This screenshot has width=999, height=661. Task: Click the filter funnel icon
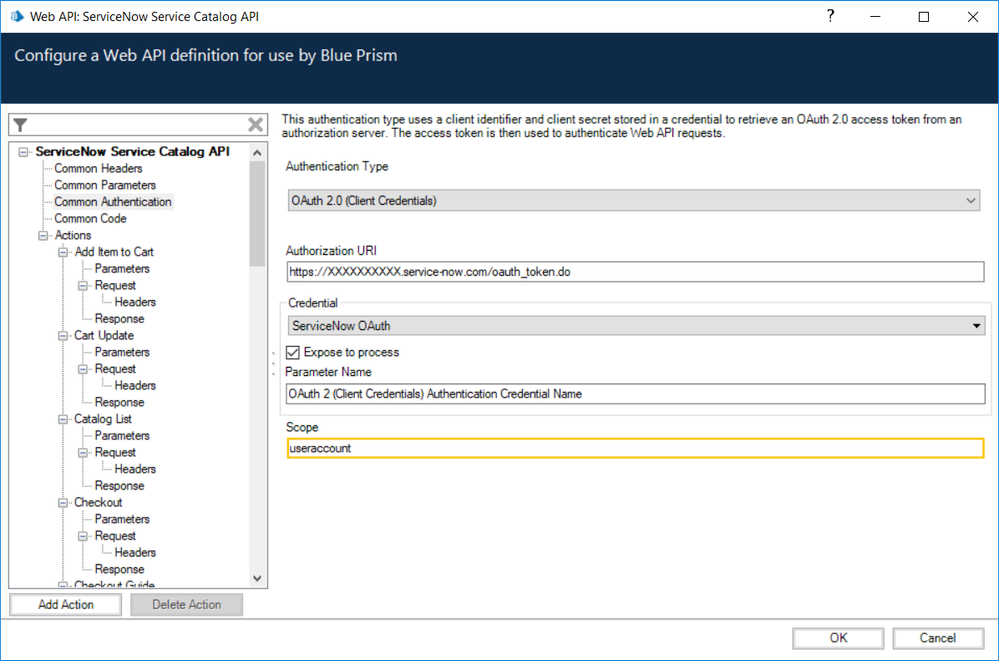coord(20,125)
